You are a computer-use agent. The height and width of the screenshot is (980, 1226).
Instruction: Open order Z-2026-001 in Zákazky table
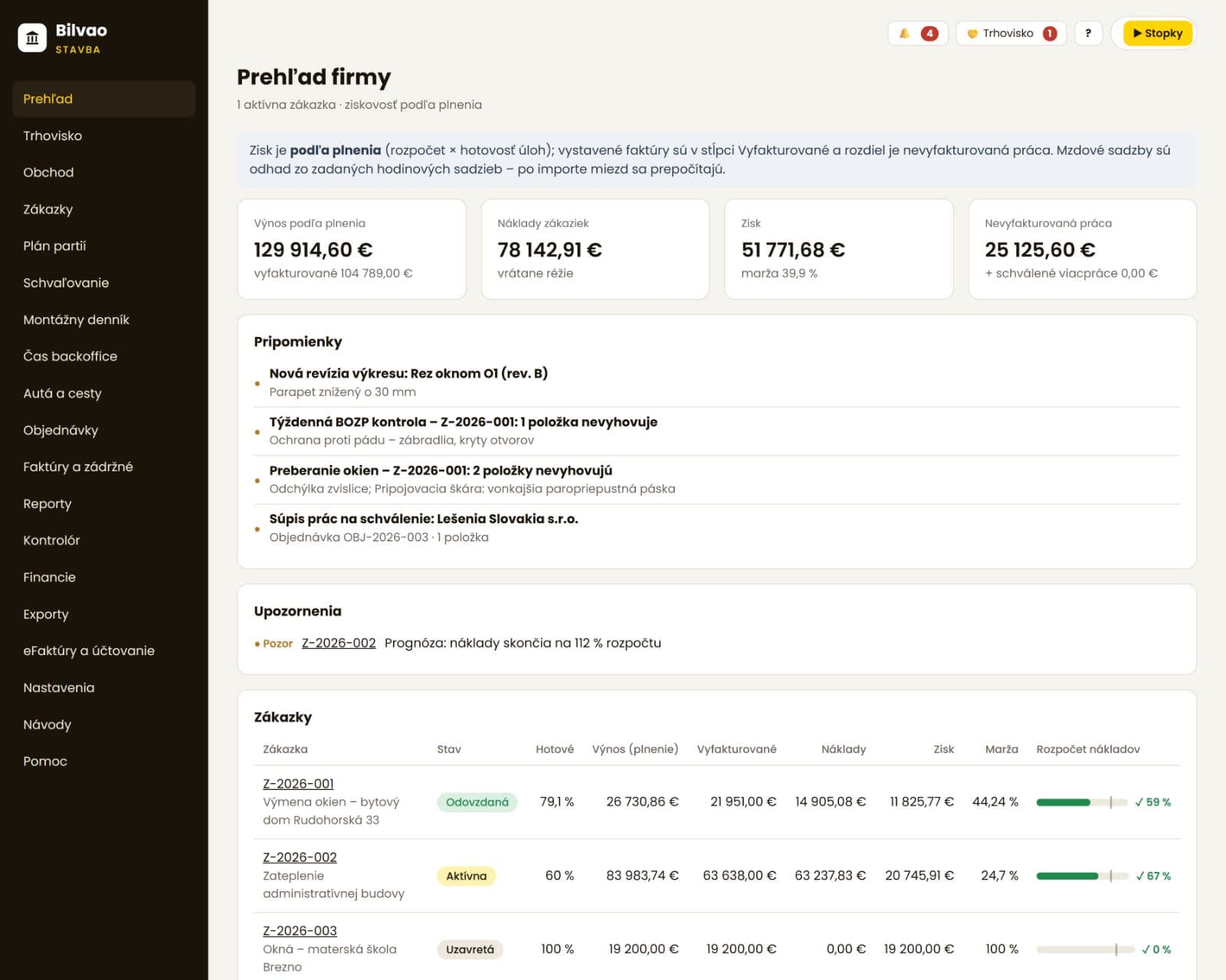298,784
